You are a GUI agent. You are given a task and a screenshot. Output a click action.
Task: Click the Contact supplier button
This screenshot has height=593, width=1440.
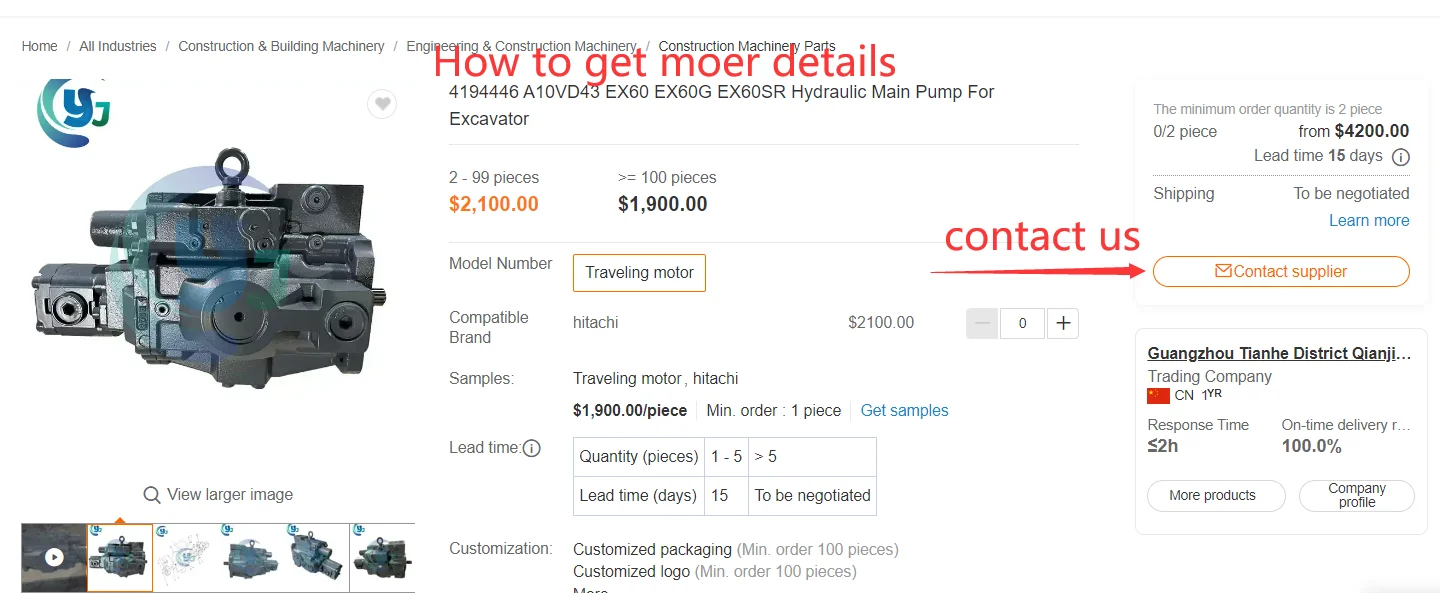tap(1281, 271)
